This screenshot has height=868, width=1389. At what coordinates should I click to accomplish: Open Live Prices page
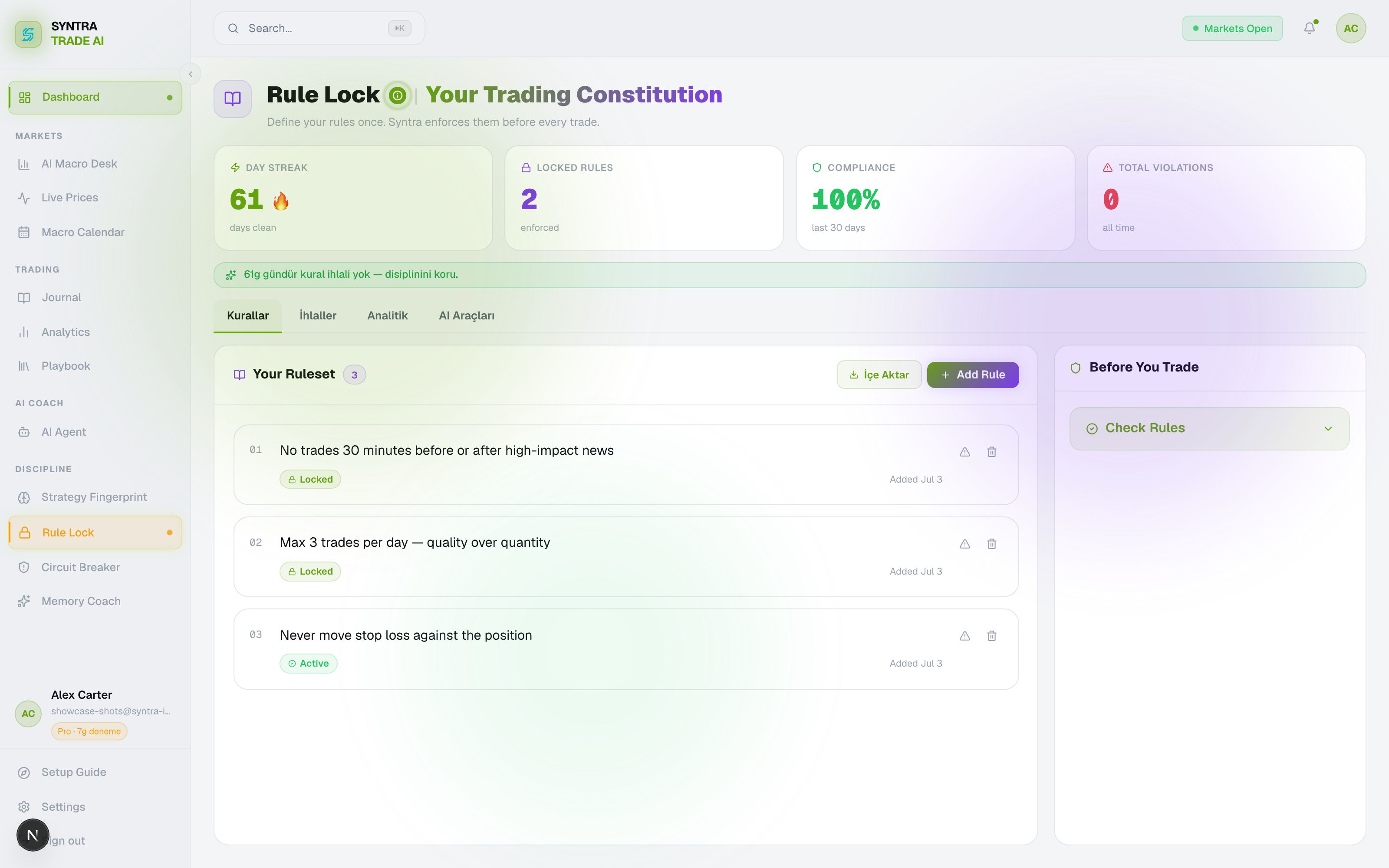coord(95,198)
